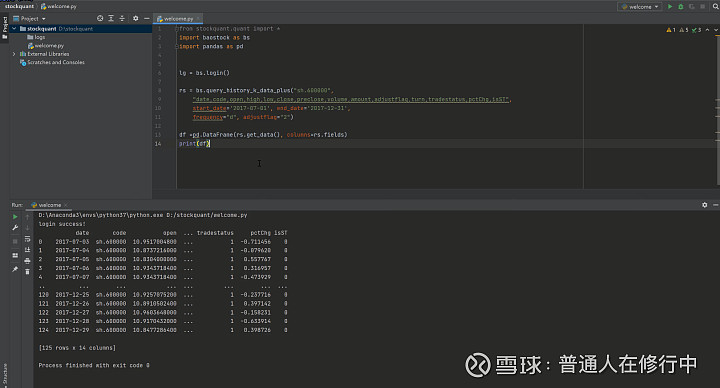Viewport: 720px width, 388px height.
Task: Click the locate opened file target icon
Action: tap(100, 18)
